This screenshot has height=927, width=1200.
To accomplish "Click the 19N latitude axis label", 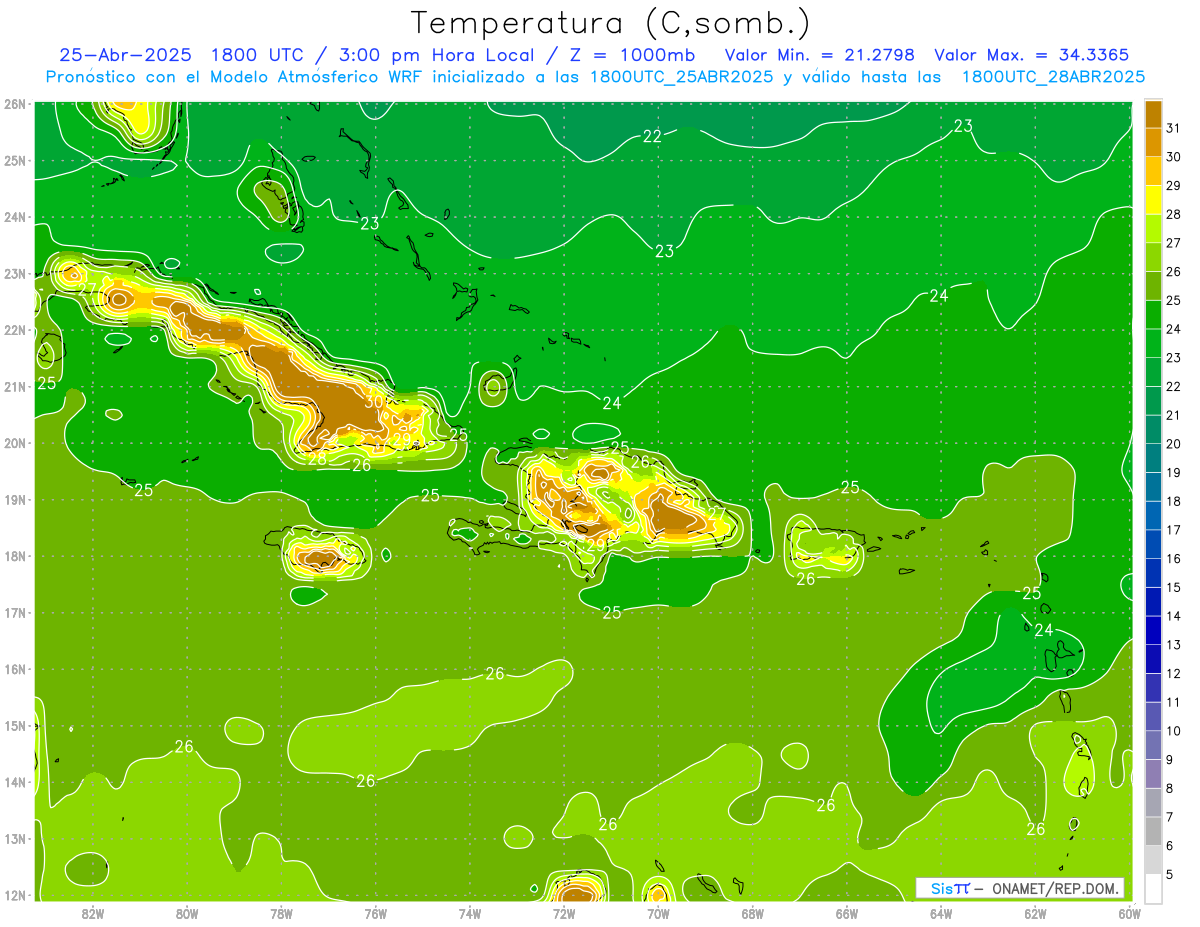I will 15,499.
